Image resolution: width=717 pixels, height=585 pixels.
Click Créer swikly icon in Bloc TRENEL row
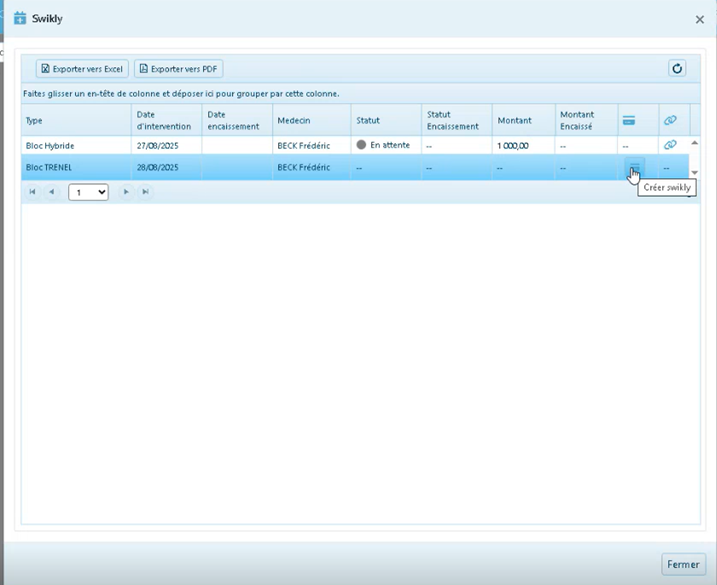coord(635,166)
